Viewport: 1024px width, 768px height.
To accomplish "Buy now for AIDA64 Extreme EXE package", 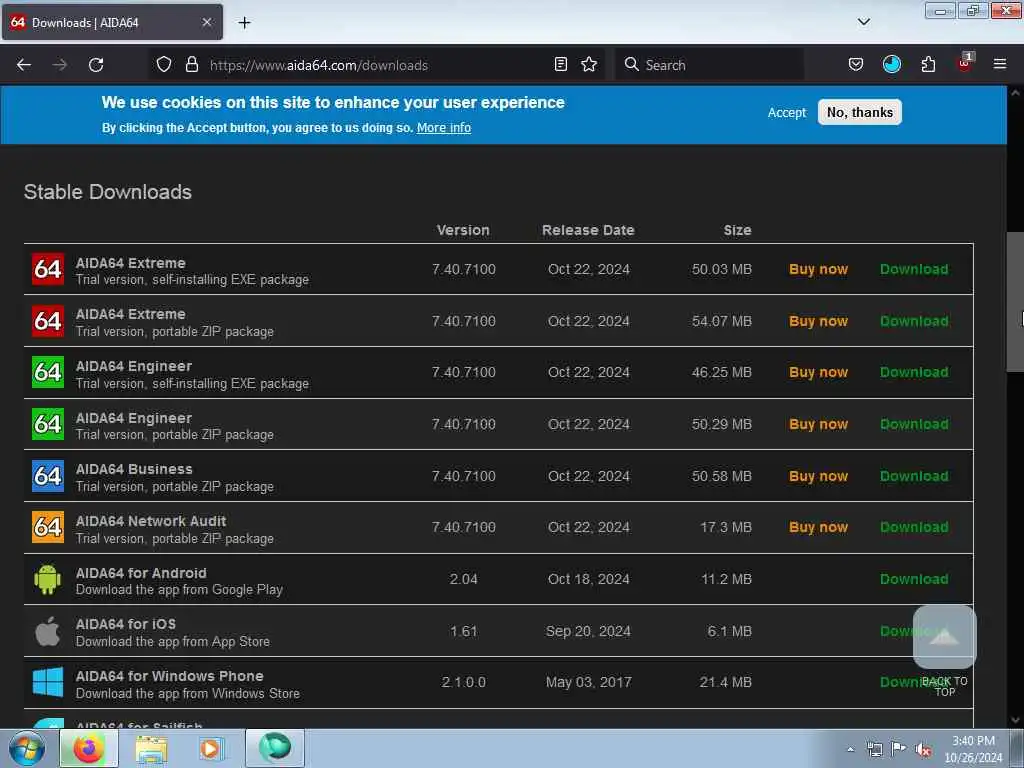I will [818, 269].
